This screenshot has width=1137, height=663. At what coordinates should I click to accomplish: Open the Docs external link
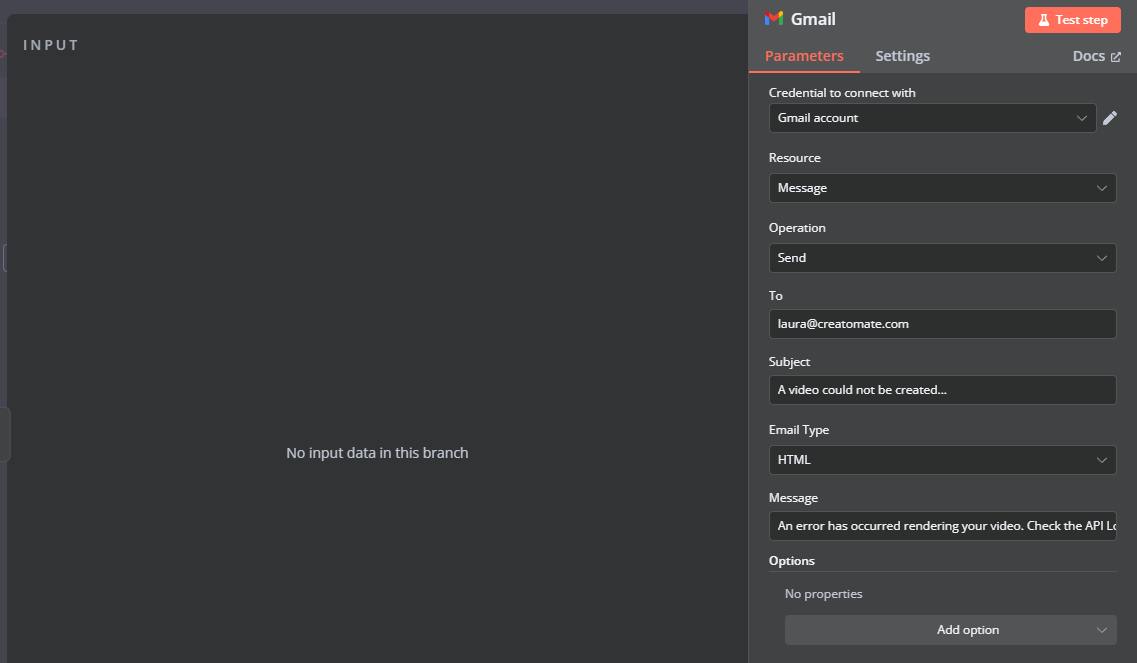point(1096,56)
